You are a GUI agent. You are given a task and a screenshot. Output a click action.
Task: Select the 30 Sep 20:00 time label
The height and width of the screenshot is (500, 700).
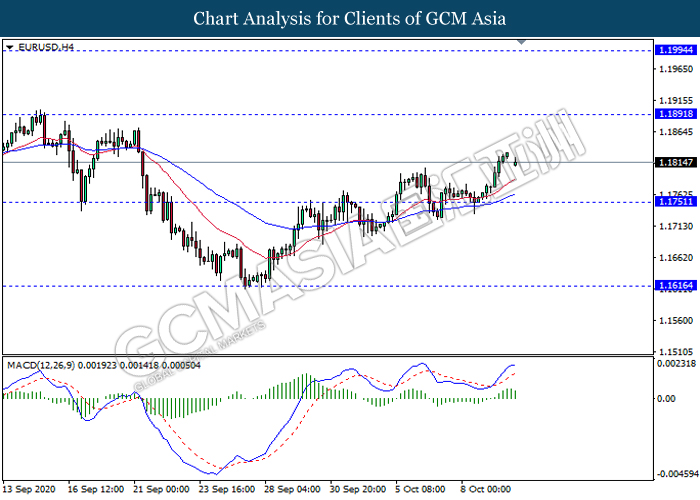click(x=358, y=489)
